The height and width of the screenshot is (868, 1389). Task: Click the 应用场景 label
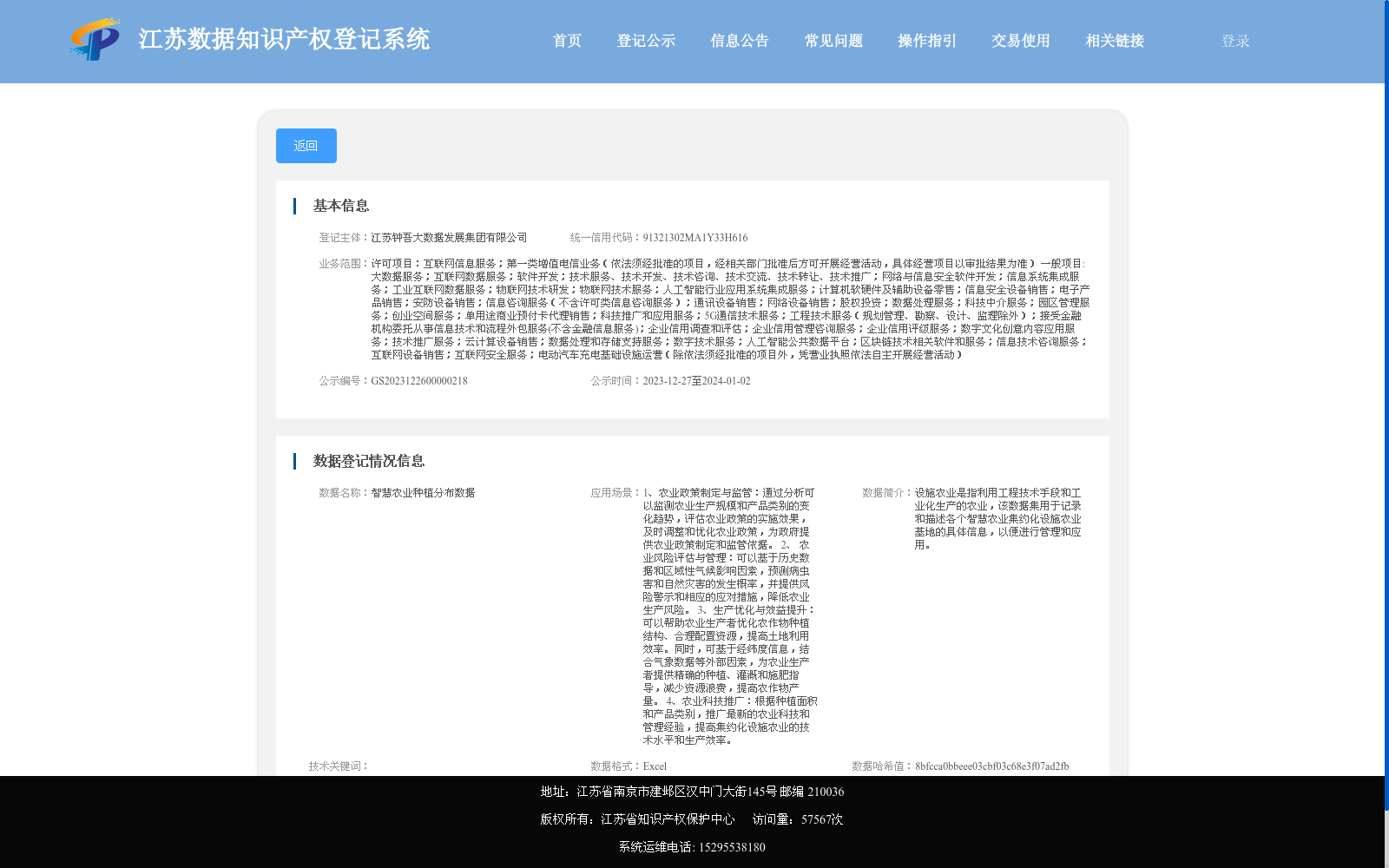pyautogui.click(x=616, y=493)
